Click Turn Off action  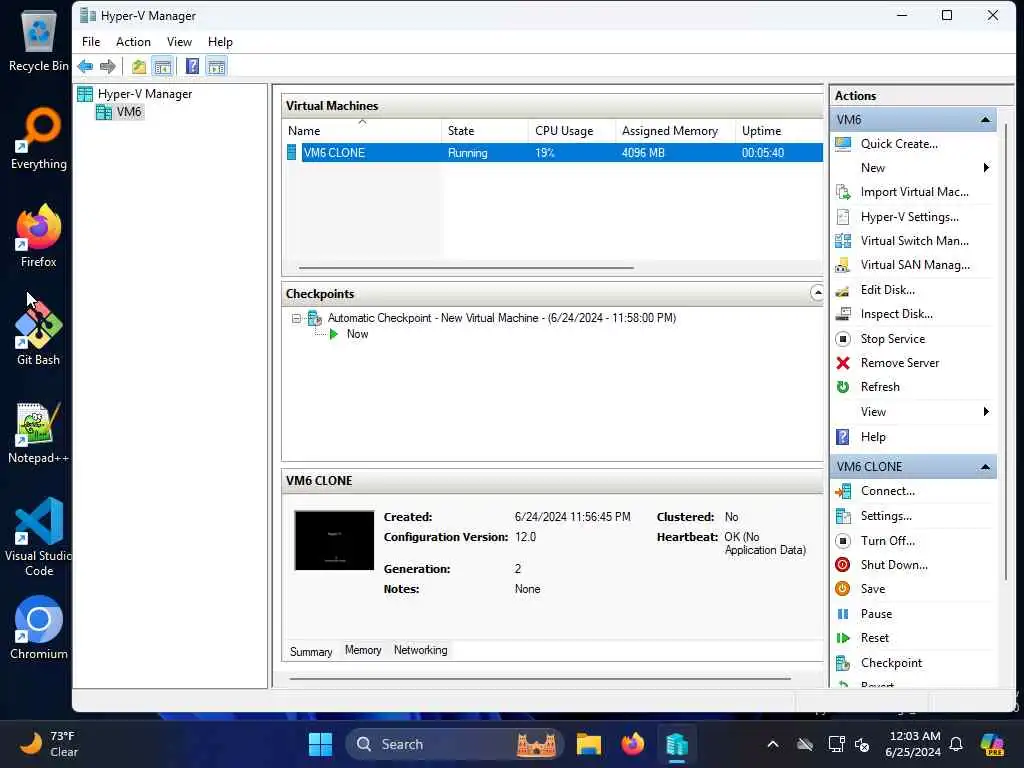pyautogui.click(x=888, y=541)
